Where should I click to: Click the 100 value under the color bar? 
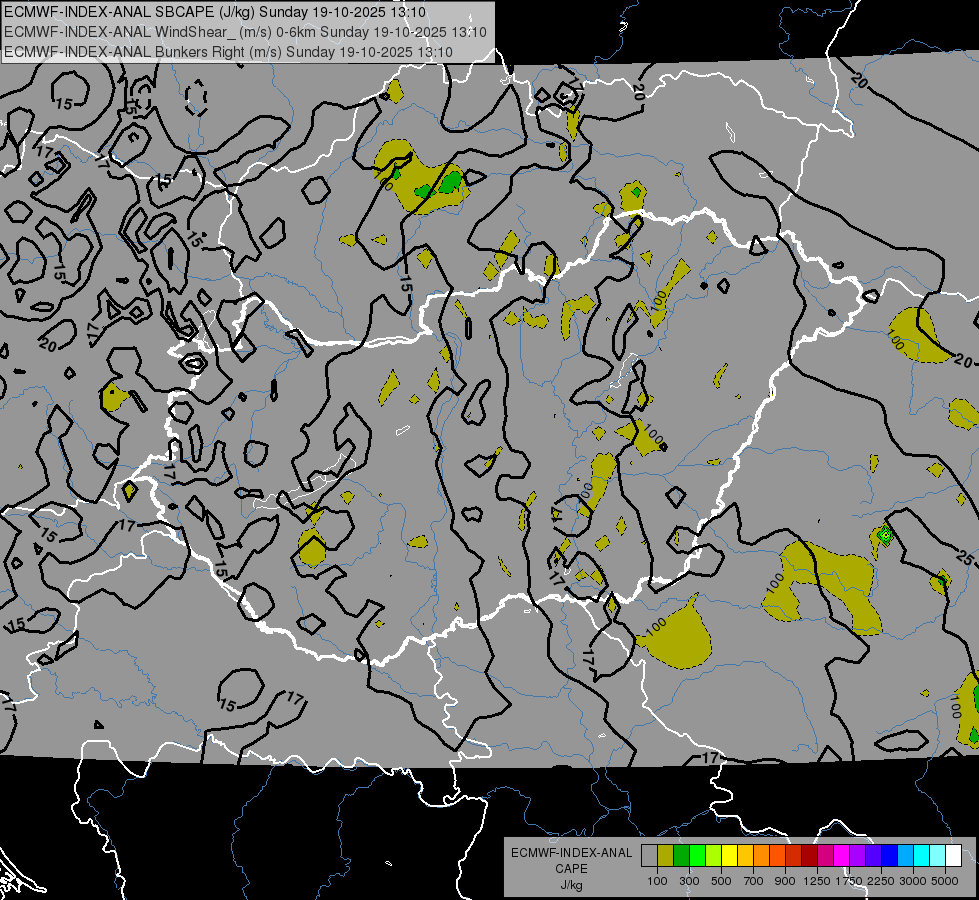coord(657,881)
